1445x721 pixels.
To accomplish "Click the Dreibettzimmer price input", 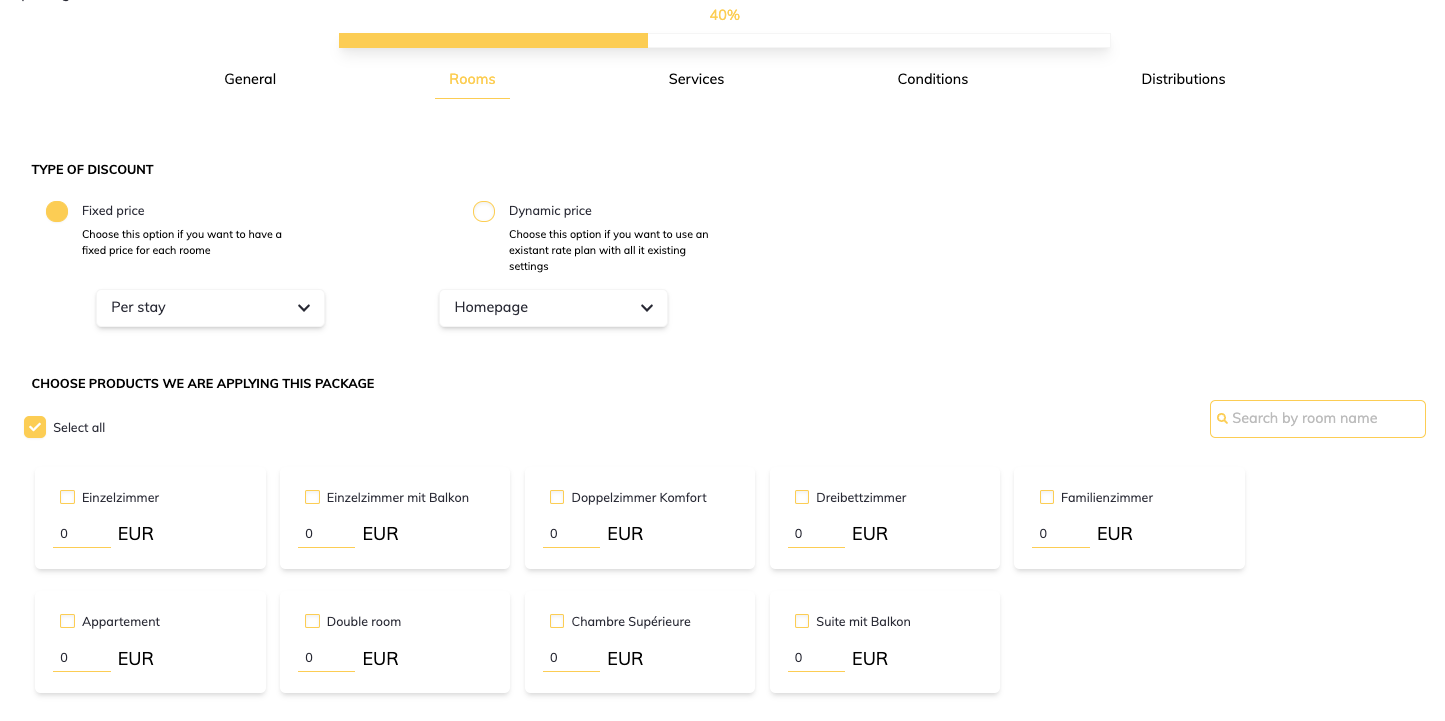I will 816,534.
